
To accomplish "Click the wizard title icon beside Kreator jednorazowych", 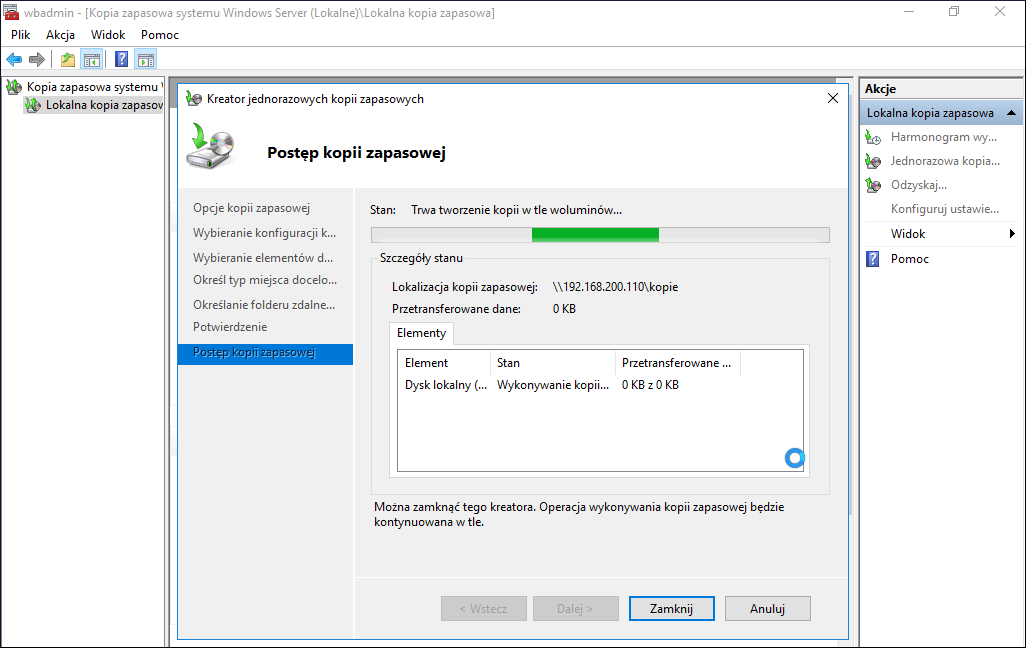I will 194,99.
